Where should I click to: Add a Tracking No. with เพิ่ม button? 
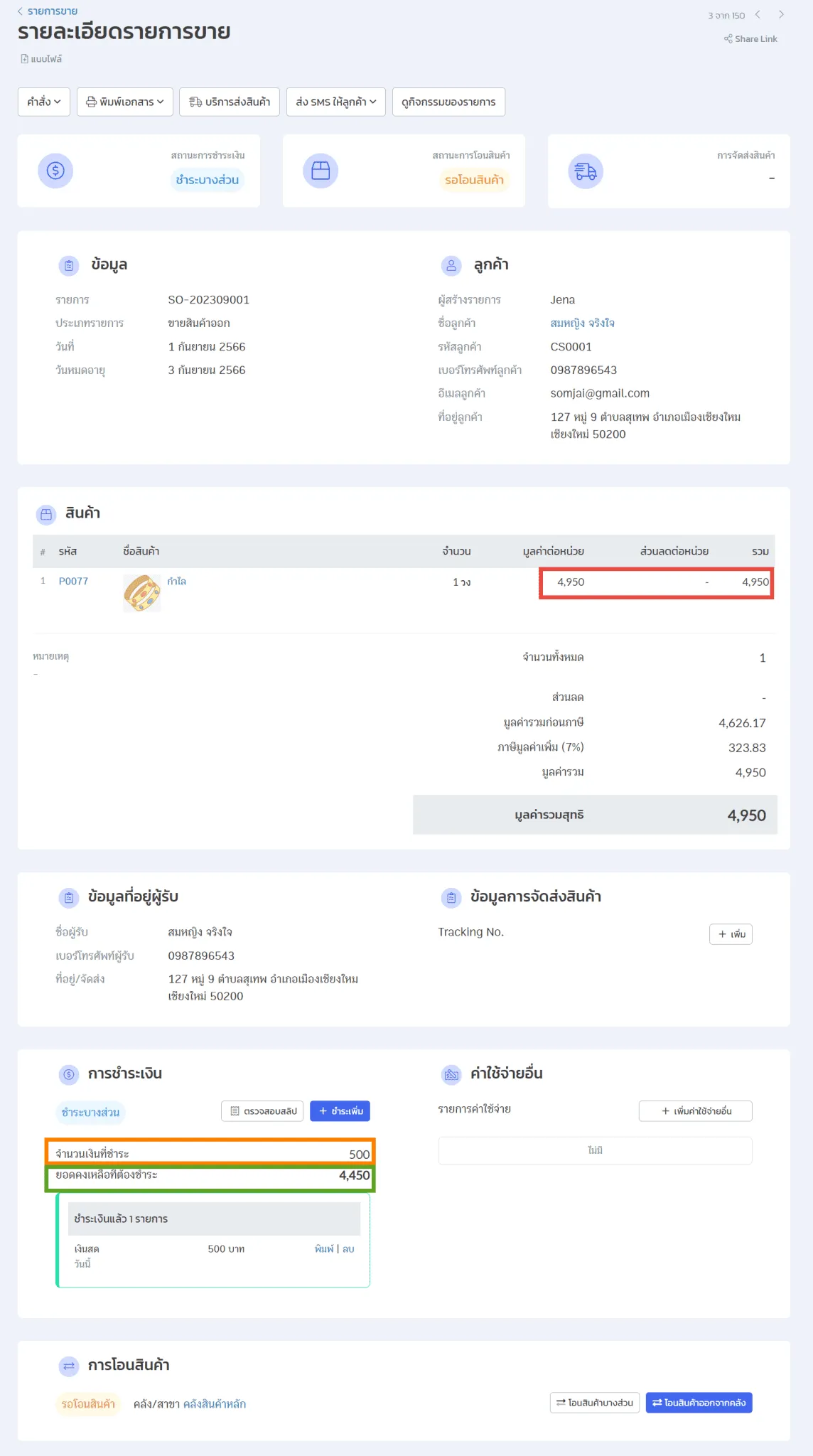(x=731, y=934)
